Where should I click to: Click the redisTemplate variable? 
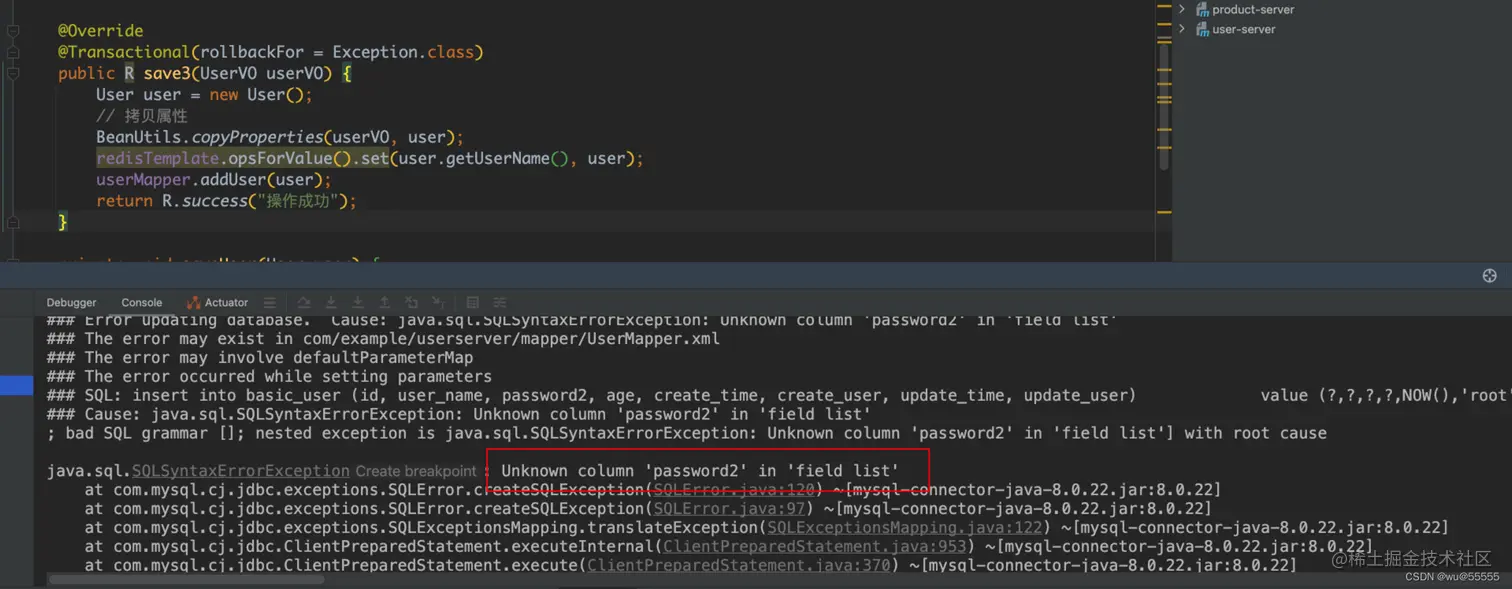pos(157,159)
